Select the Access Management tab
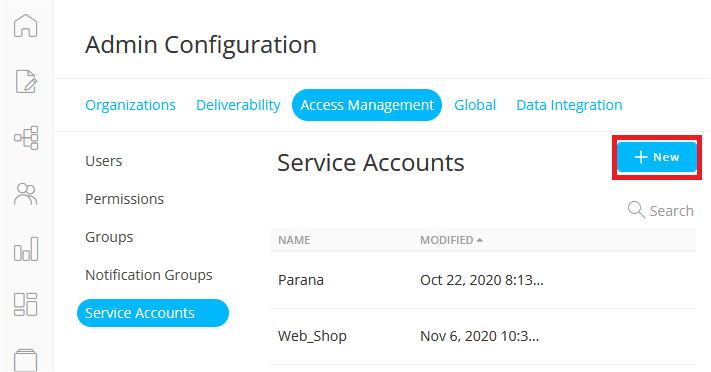Image resolution: width=711 pixels, height=372 pixels. 367,105
